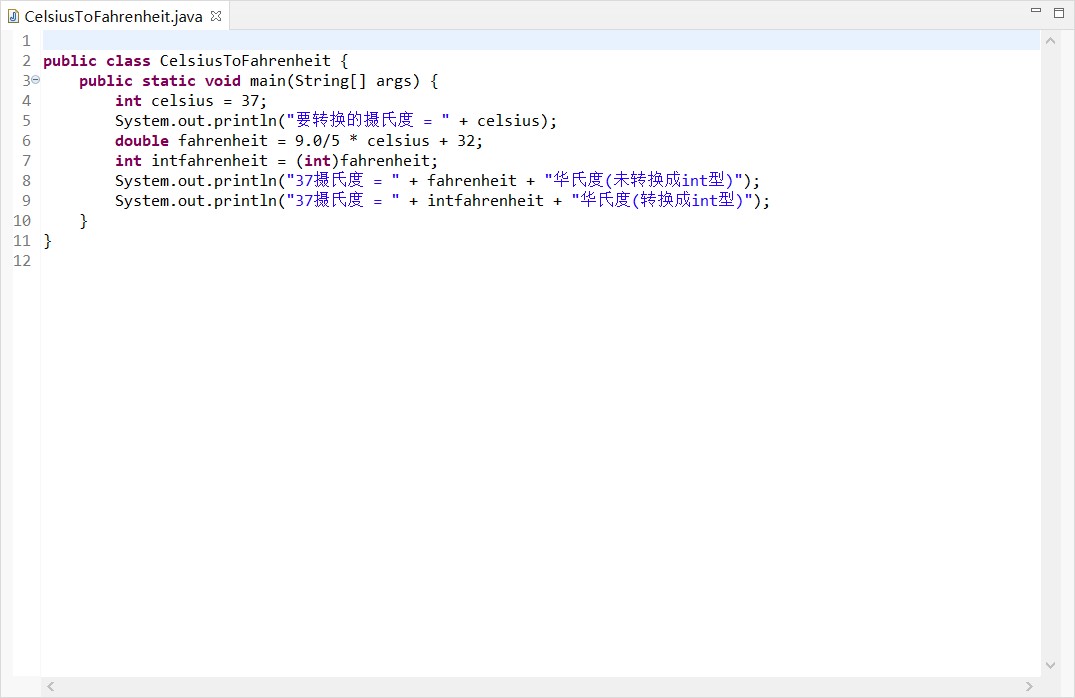The image size is (1075, 698).
Task: Click 'main(String[] args)' method signature
Action: [335, 81]
